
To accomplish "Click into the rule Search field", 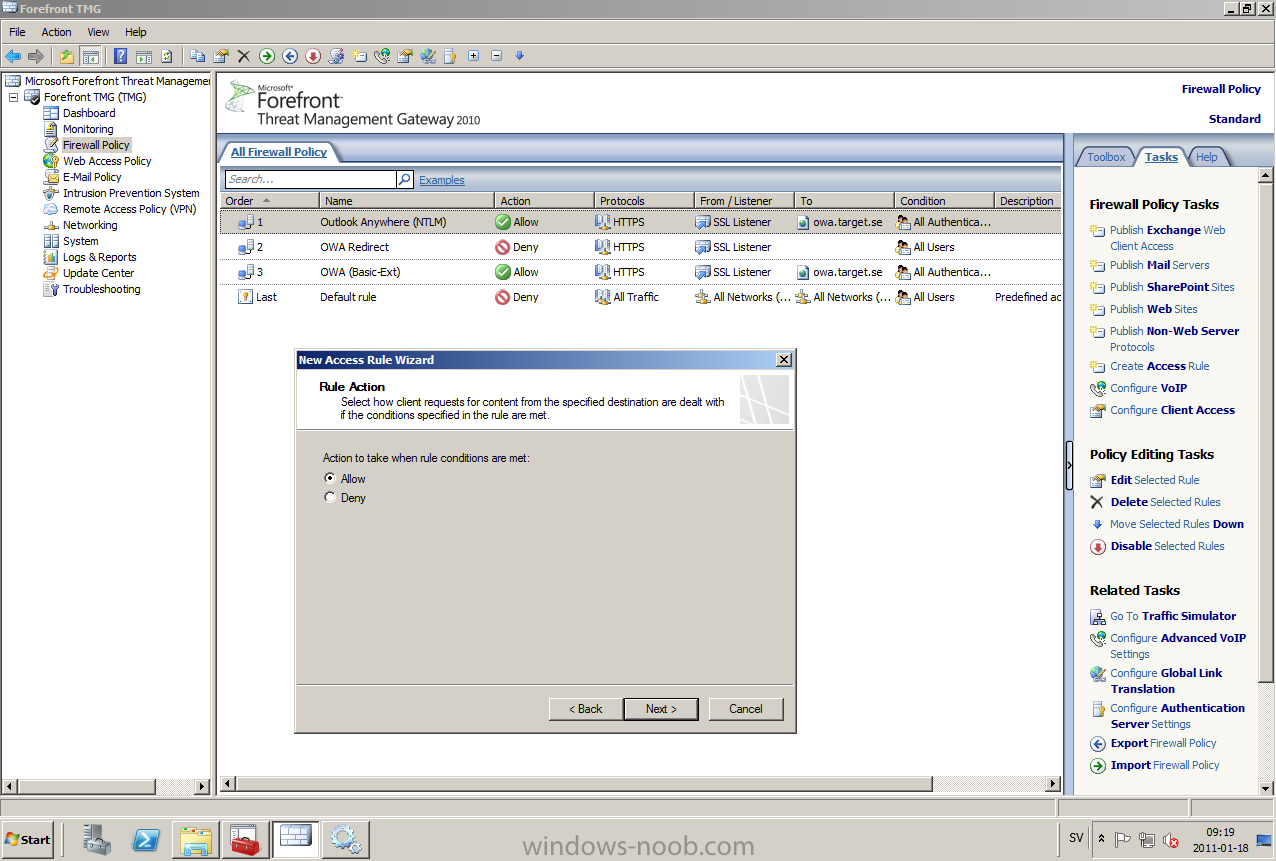I will (x=310, y=180).
